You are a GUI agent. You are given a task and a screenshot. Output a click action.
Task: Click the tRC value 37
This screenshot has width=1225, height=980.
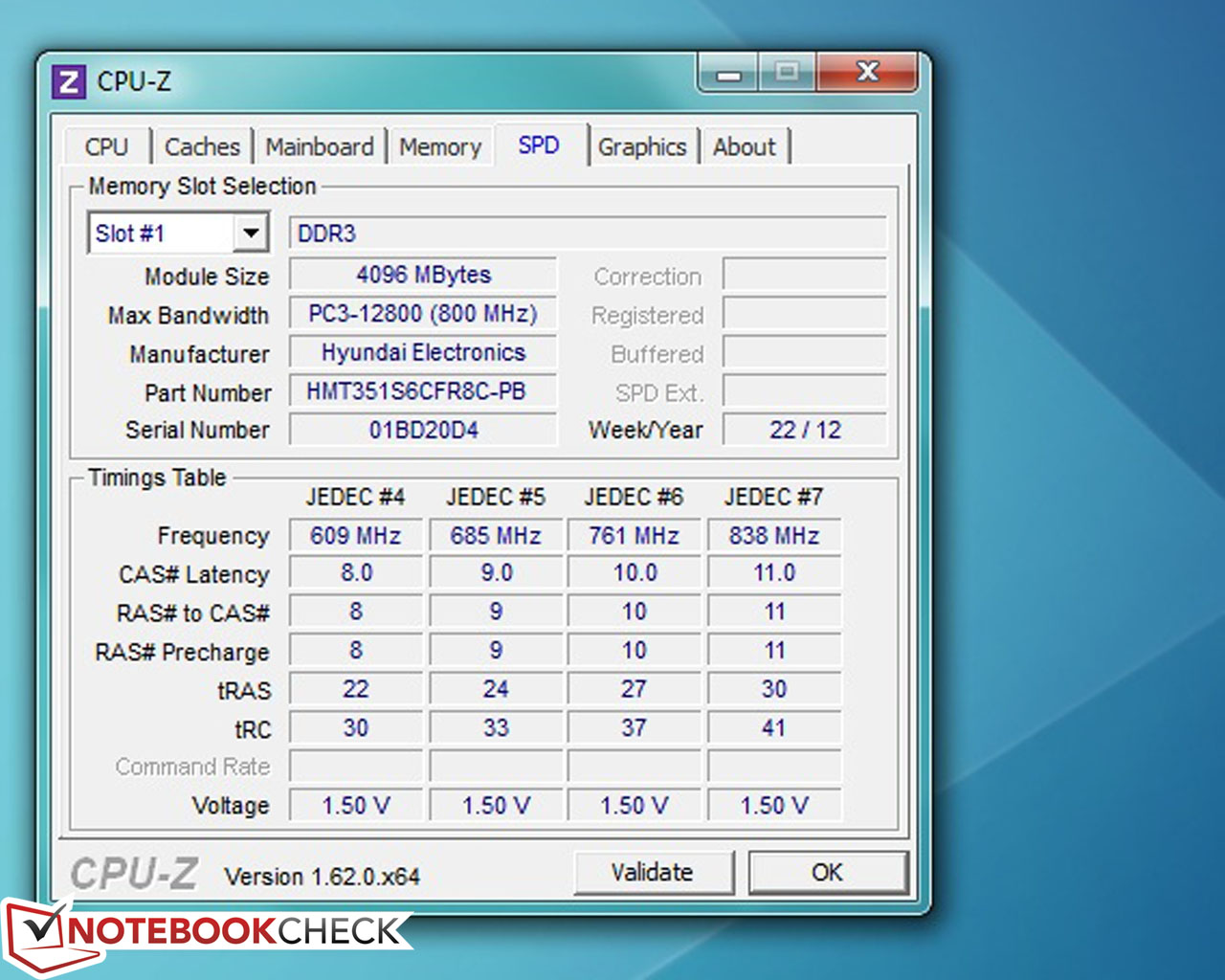pos(635,727)
